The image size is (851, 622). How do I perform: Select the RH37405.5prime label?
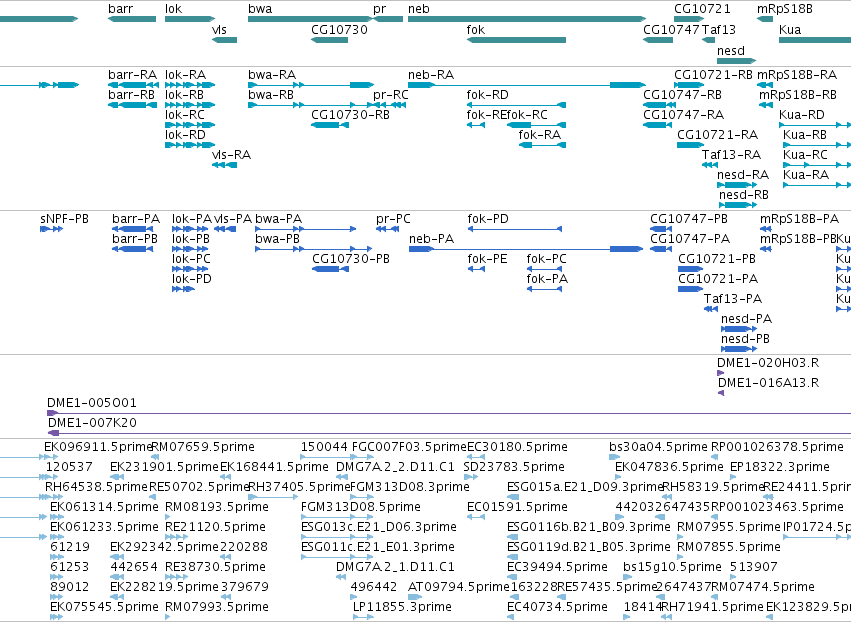[299, 486]
